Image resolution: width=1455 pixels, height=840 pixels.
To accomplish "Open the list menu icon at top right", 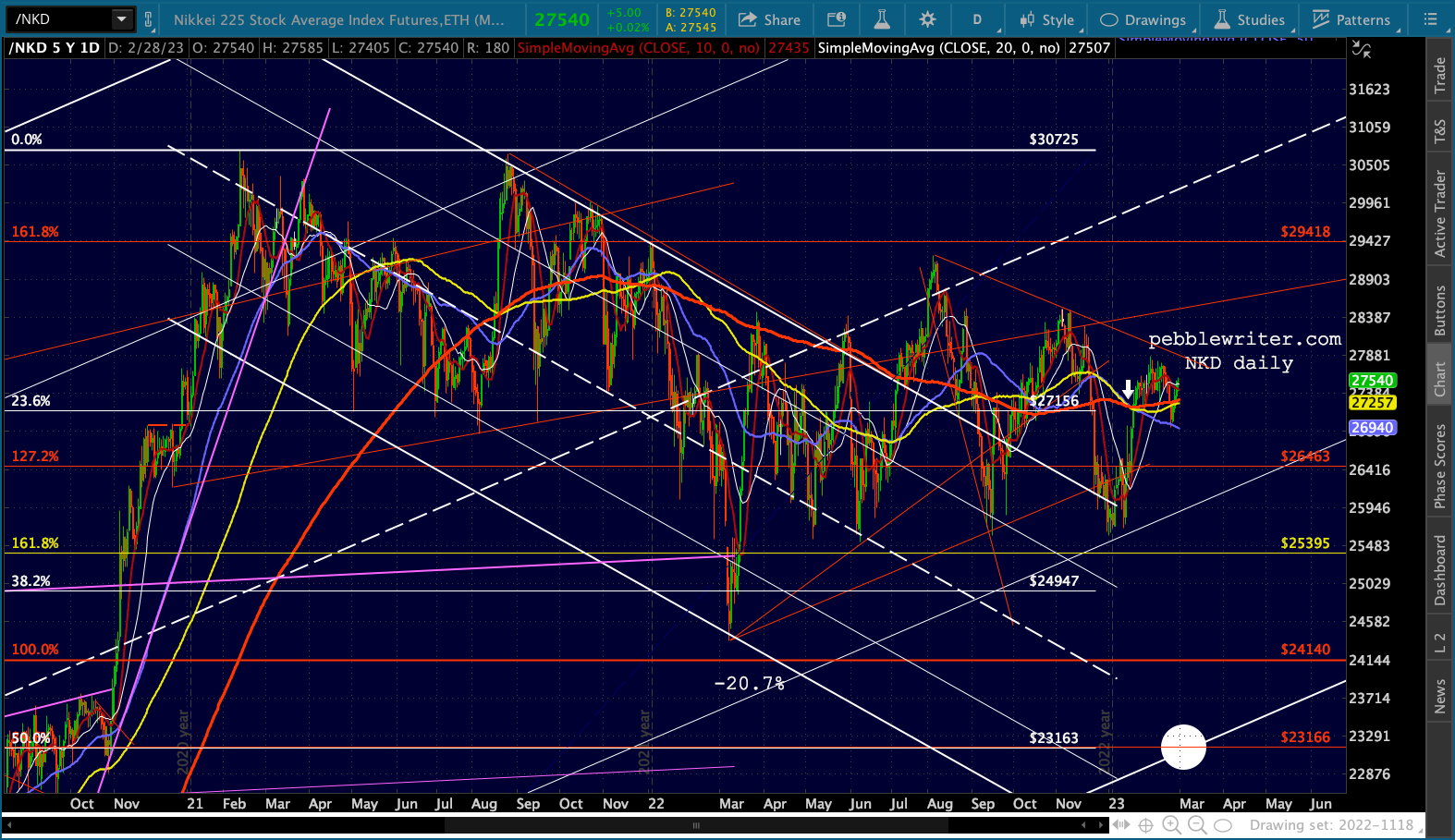I will [x=1430, y=19].
